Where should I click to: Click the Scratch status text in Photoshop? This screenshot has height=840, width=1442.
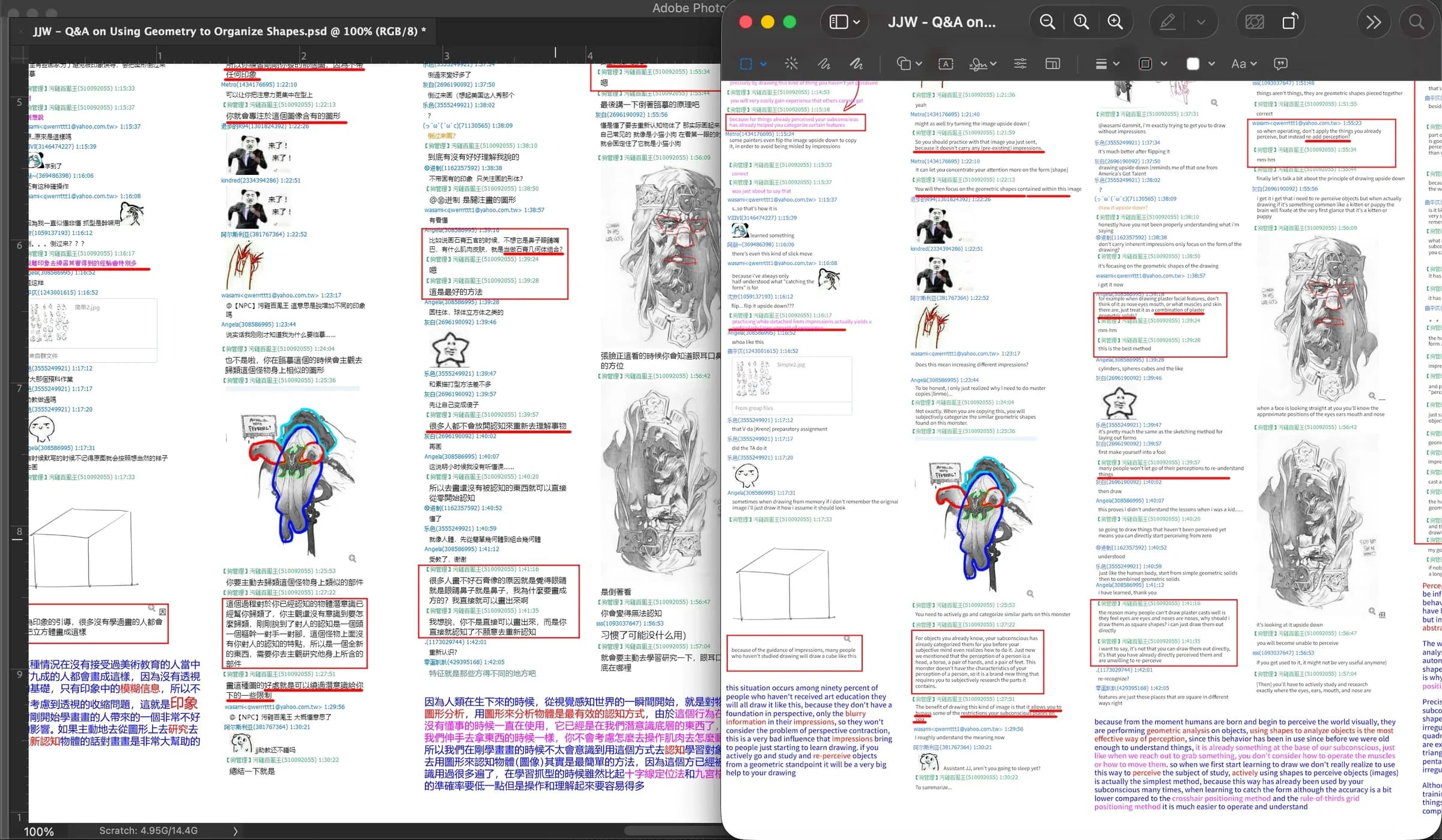point(148,830)
